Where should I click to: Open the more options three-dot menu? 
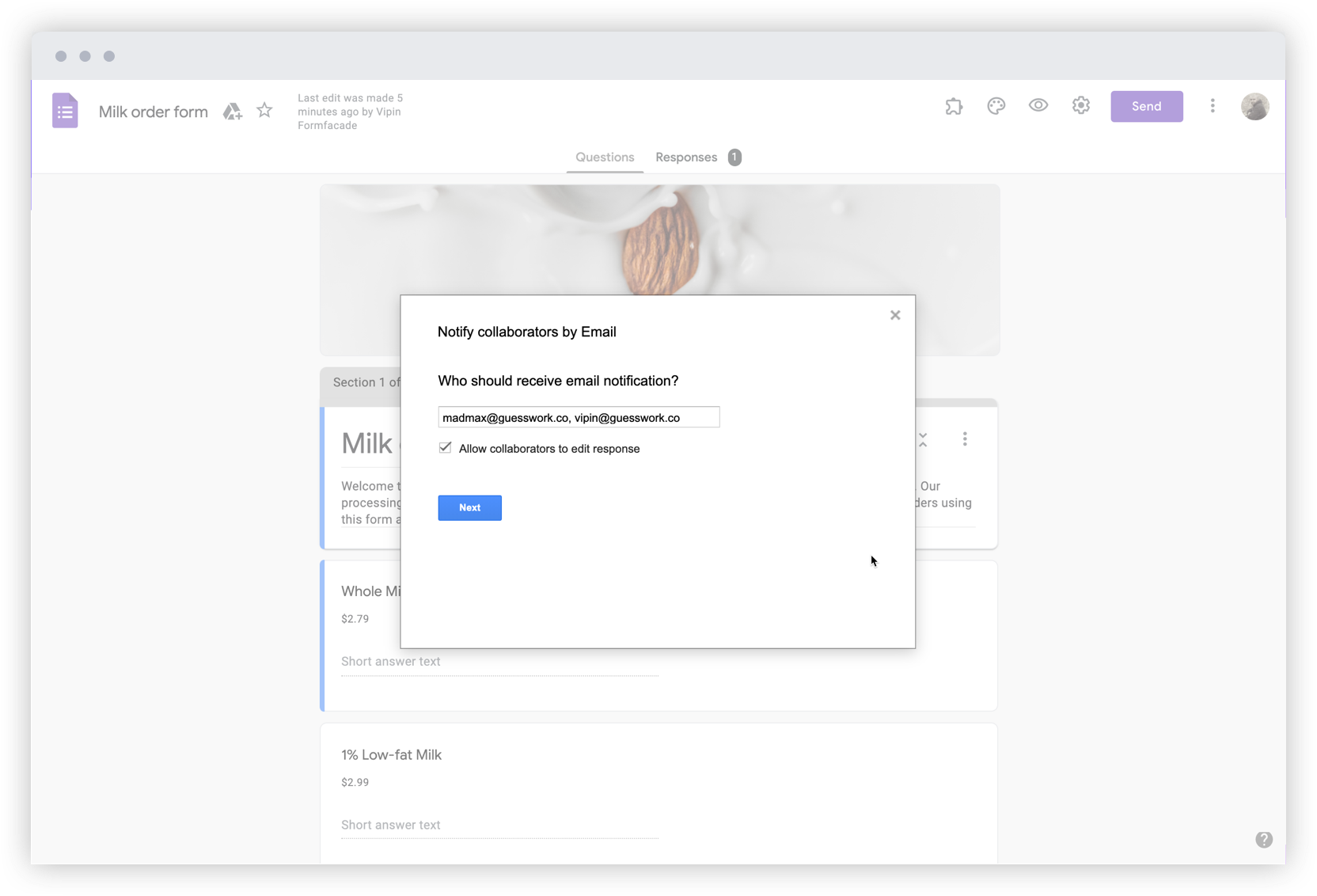1213,105
